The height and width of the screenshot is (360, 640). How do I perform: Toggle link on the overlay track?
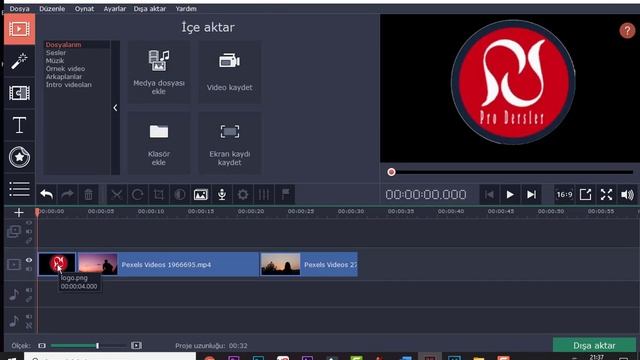pos(29,241)
